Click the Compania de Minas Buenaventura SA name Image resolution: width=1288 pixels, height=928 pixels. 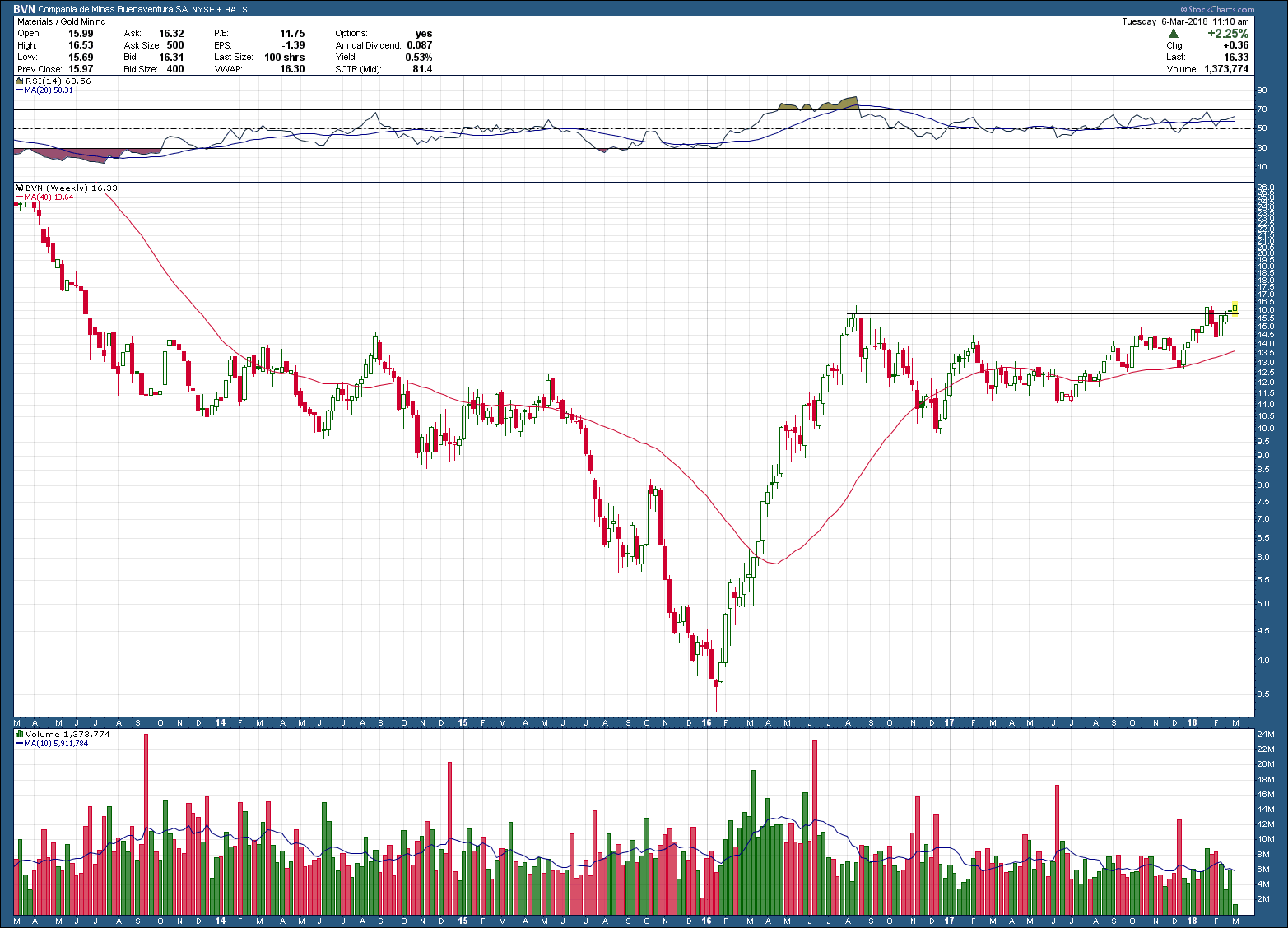click(114, 10)
